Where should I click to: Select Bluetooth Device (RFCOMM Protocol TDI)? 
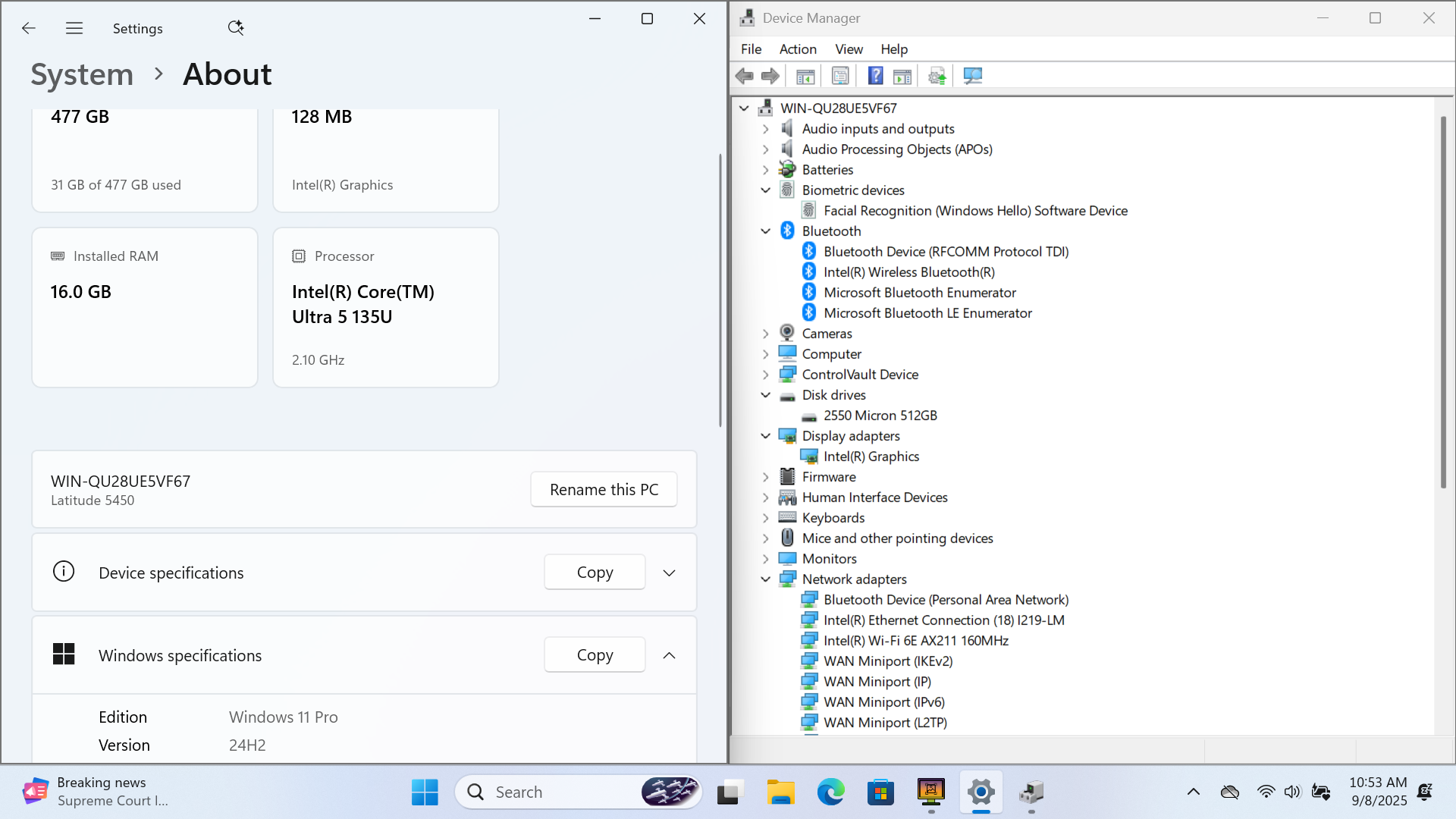[x=946, y=252]
